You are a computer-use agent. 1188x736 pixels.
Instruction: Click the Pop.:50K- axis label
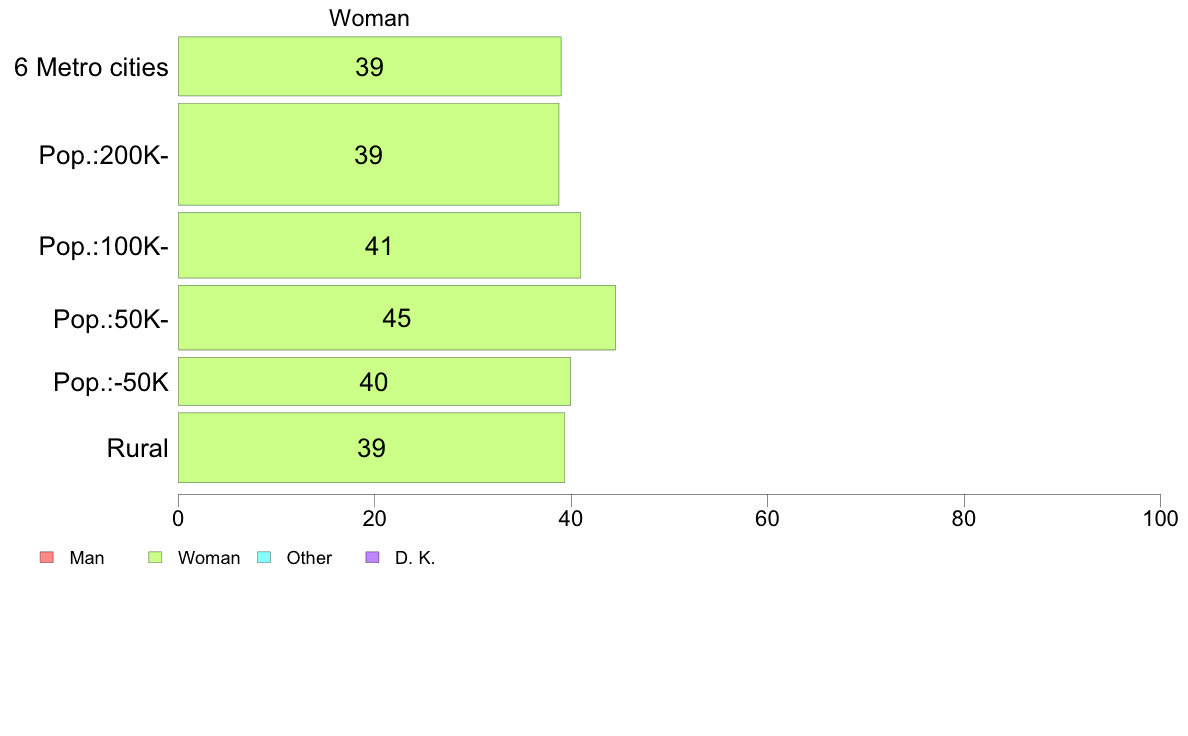pyautogui.click(x=111, y=319)
